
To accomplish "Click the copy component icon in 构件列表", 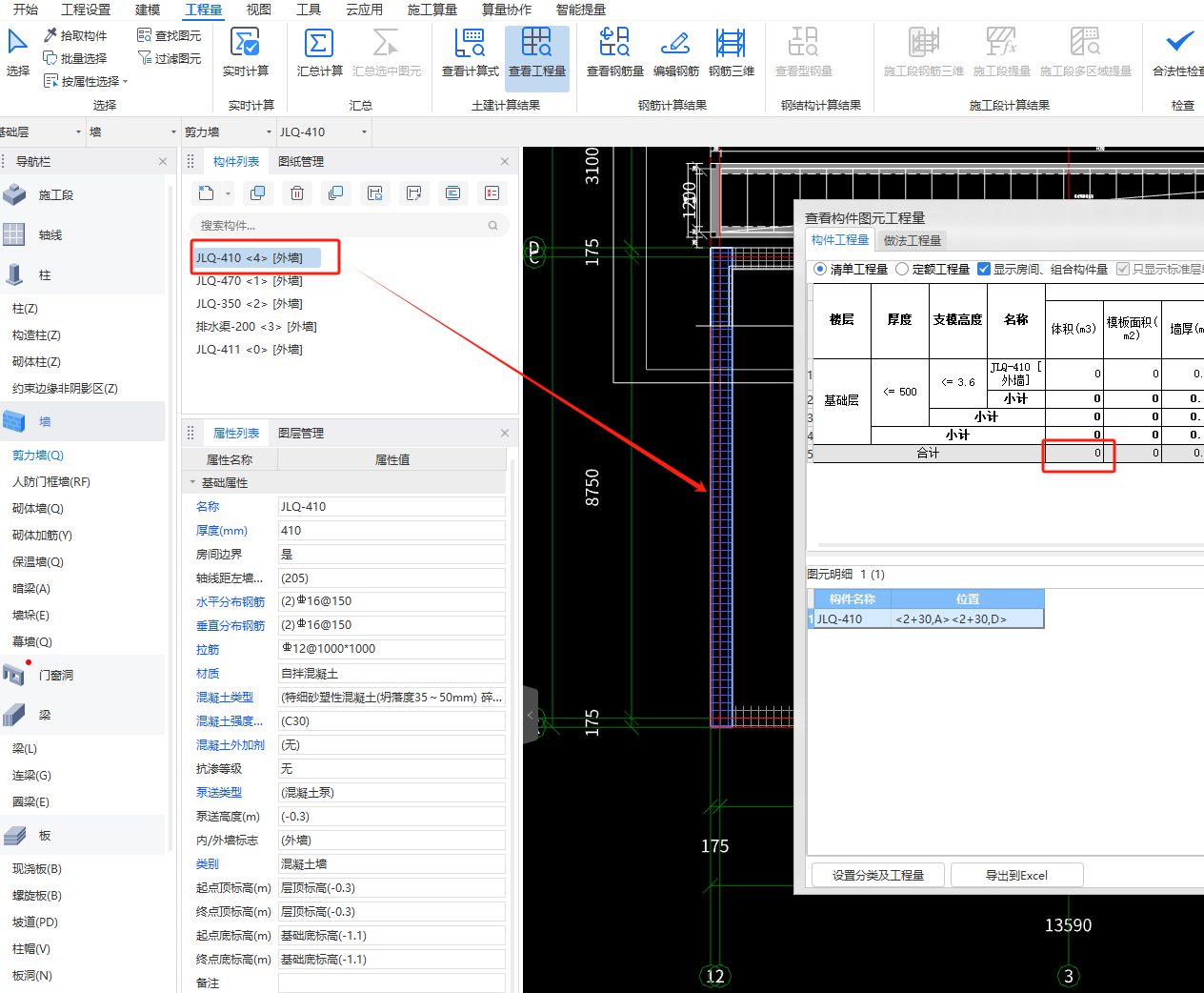I will click(x=257, y=193).
